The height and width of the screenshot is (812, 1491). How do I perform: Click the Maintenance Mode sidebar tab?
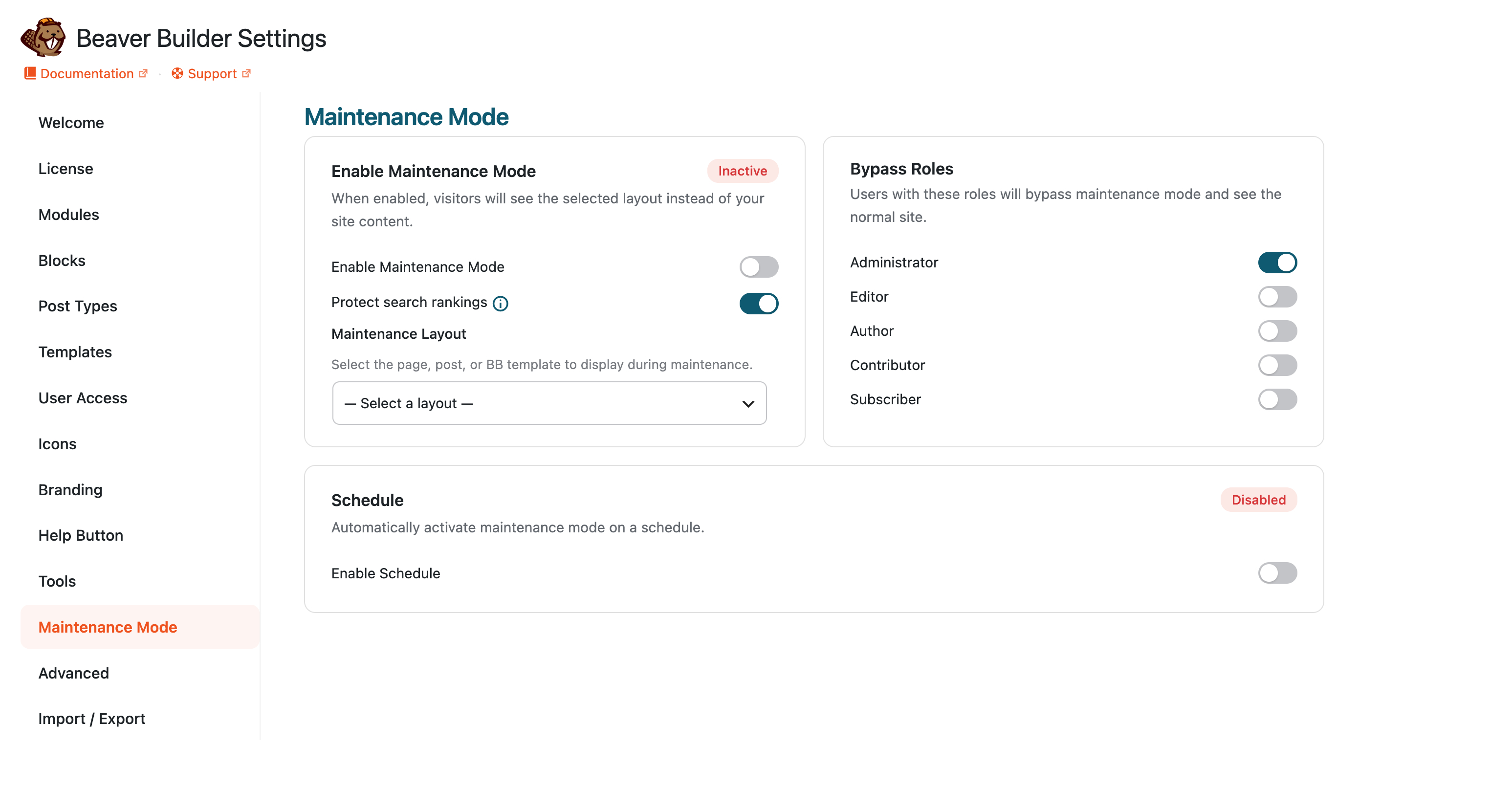pos(139,627)
